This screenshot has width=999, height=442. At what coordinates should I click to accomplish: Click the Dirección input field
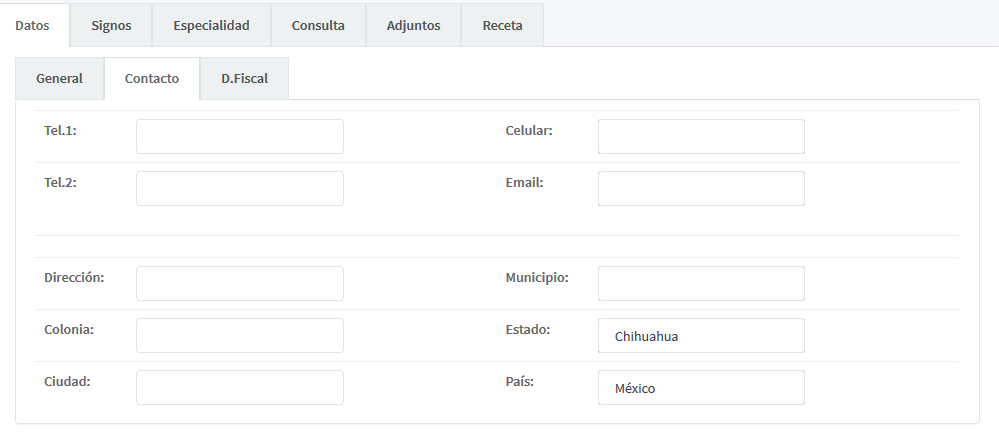(x=239, y=284)
